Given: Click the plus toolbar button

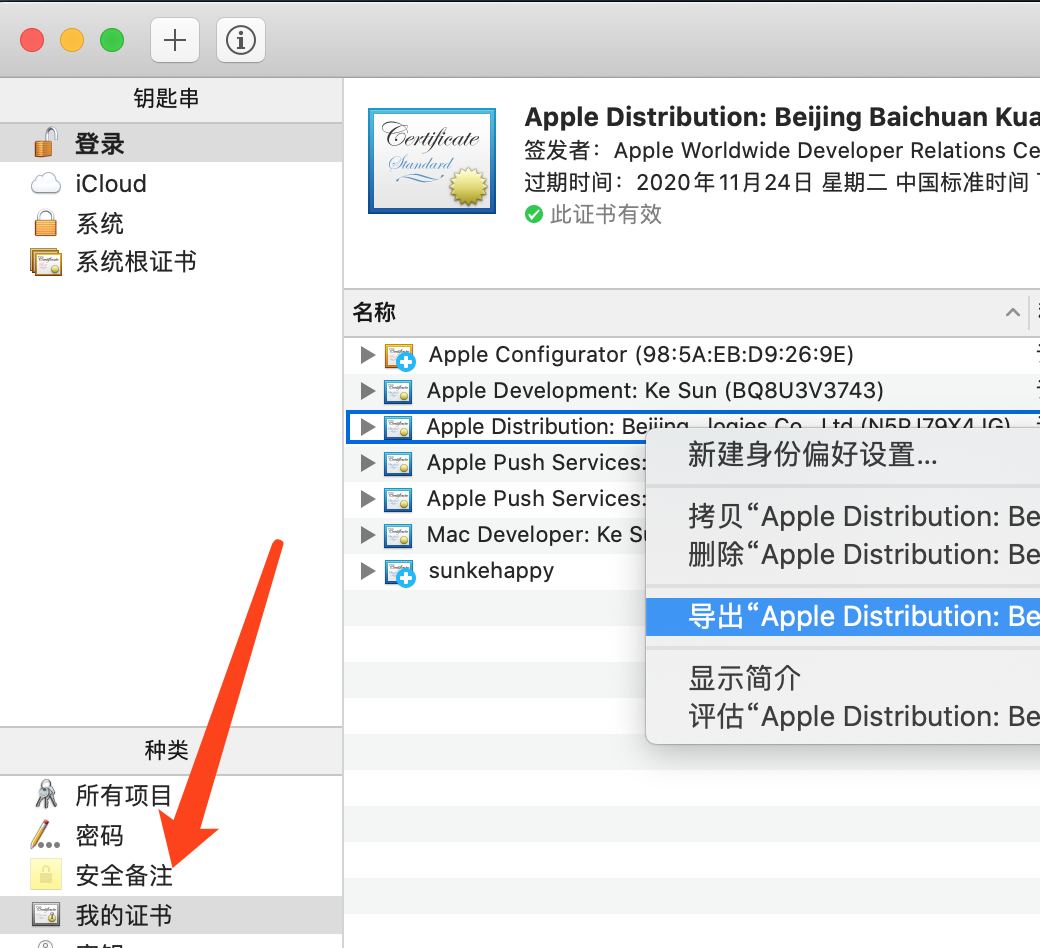Looking at the screenshot, I should coord(174,40).
